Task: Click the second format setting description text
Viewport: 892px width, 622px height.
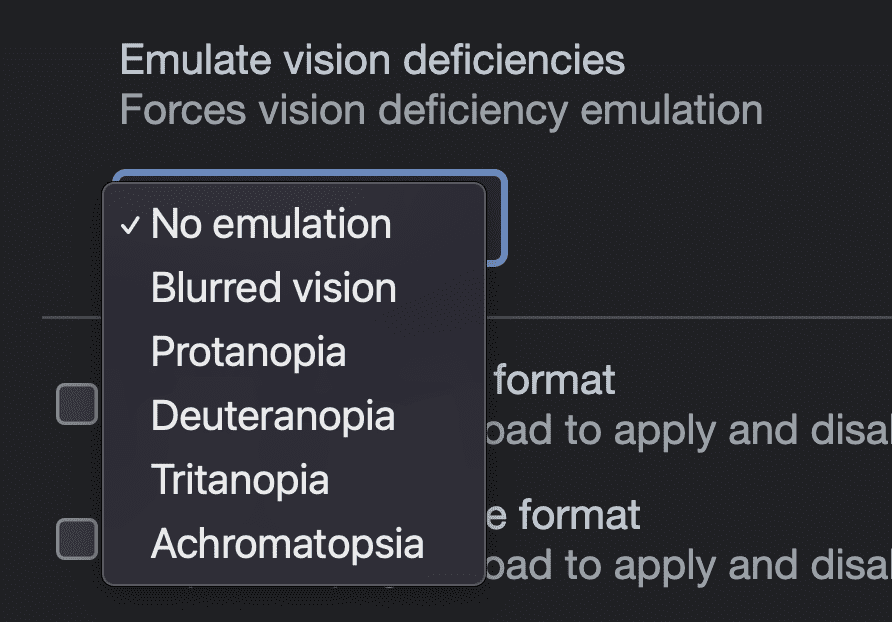Action: (x=690, y=565)
